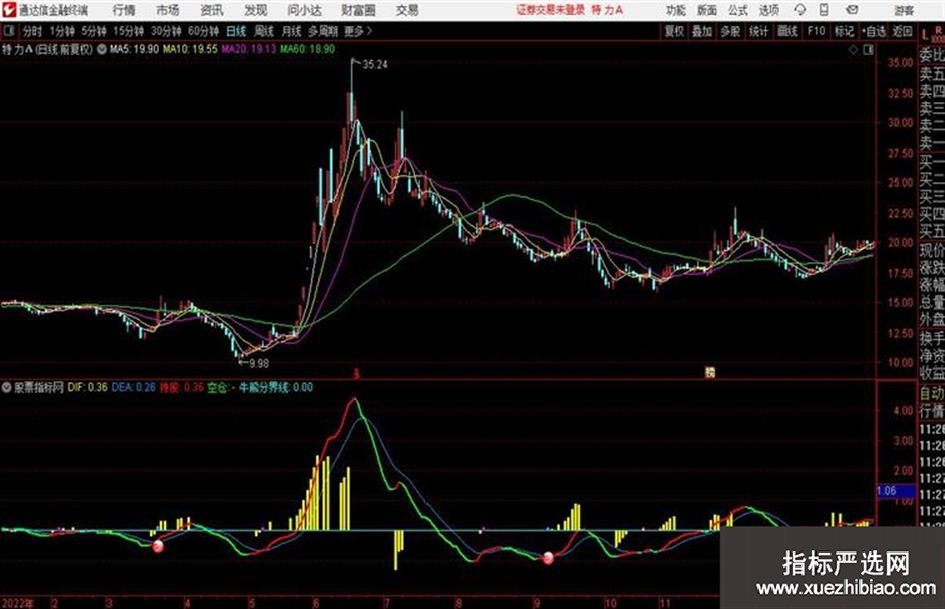This screenshot has width=945, height=609.
Task: Open the mail envelope icon
Action: 852,10
